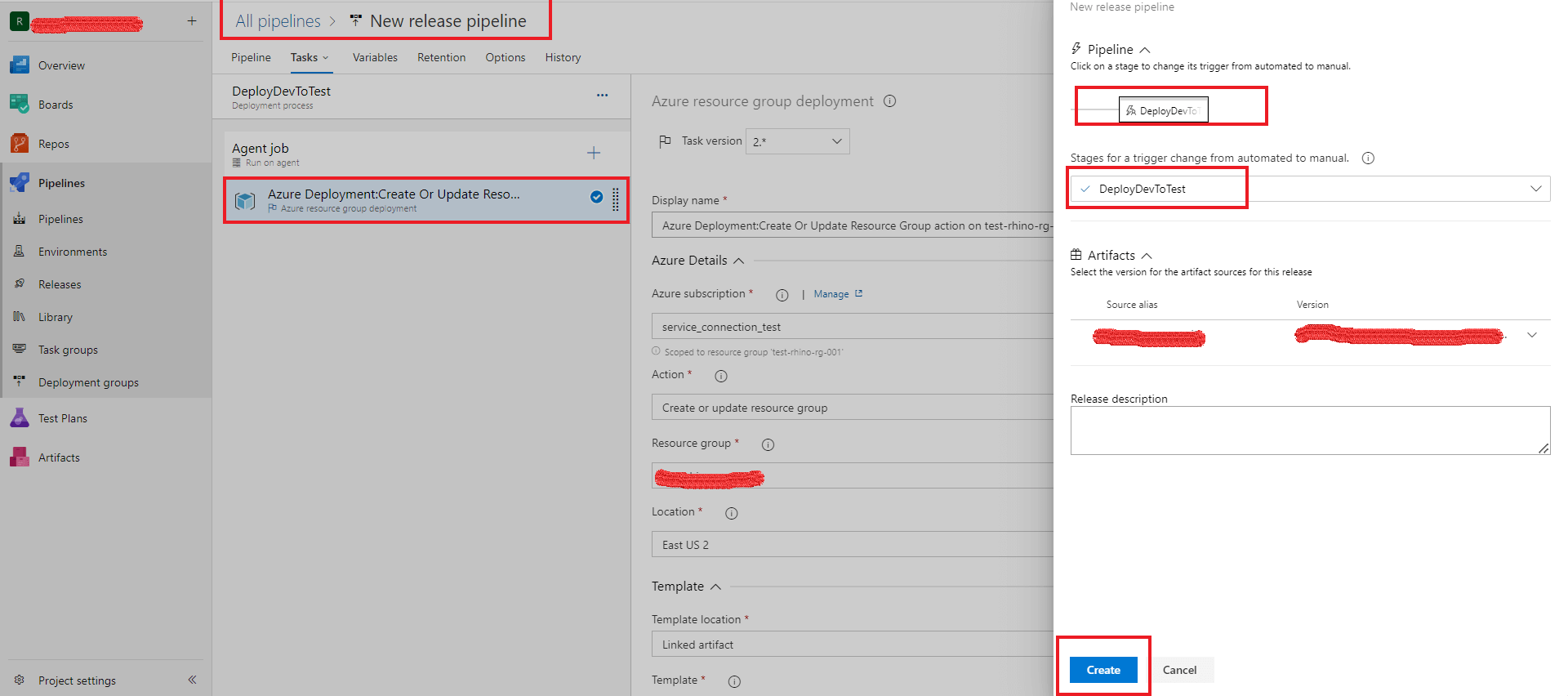
Task: Click the Create button
Action: point(1102,670)
